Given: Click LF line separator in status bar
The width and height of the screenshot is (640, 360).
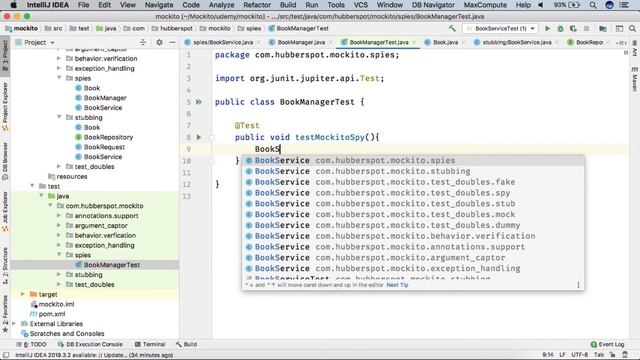Looking at the screenshot, I should coord(562,355).
